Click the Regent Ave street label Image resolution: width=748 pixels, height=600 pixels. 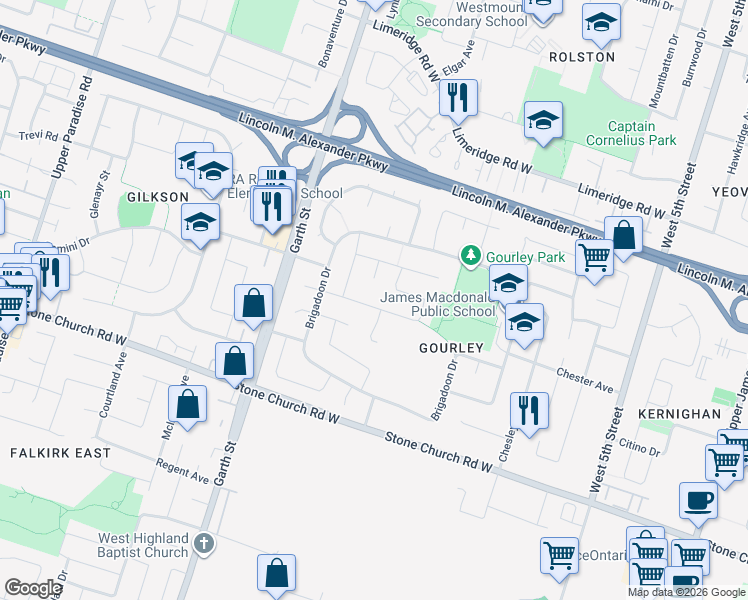(x=183, y=471)
